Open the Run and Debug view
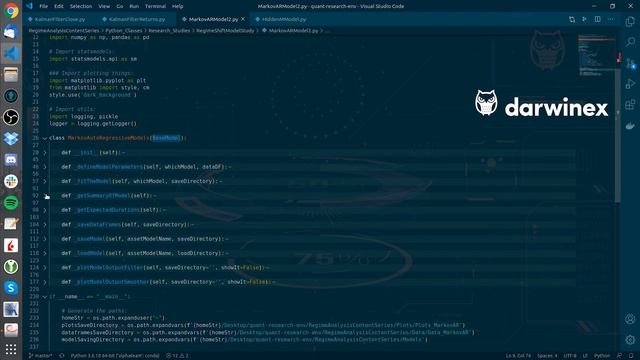The image size is (640, 360). pos(630,84)
